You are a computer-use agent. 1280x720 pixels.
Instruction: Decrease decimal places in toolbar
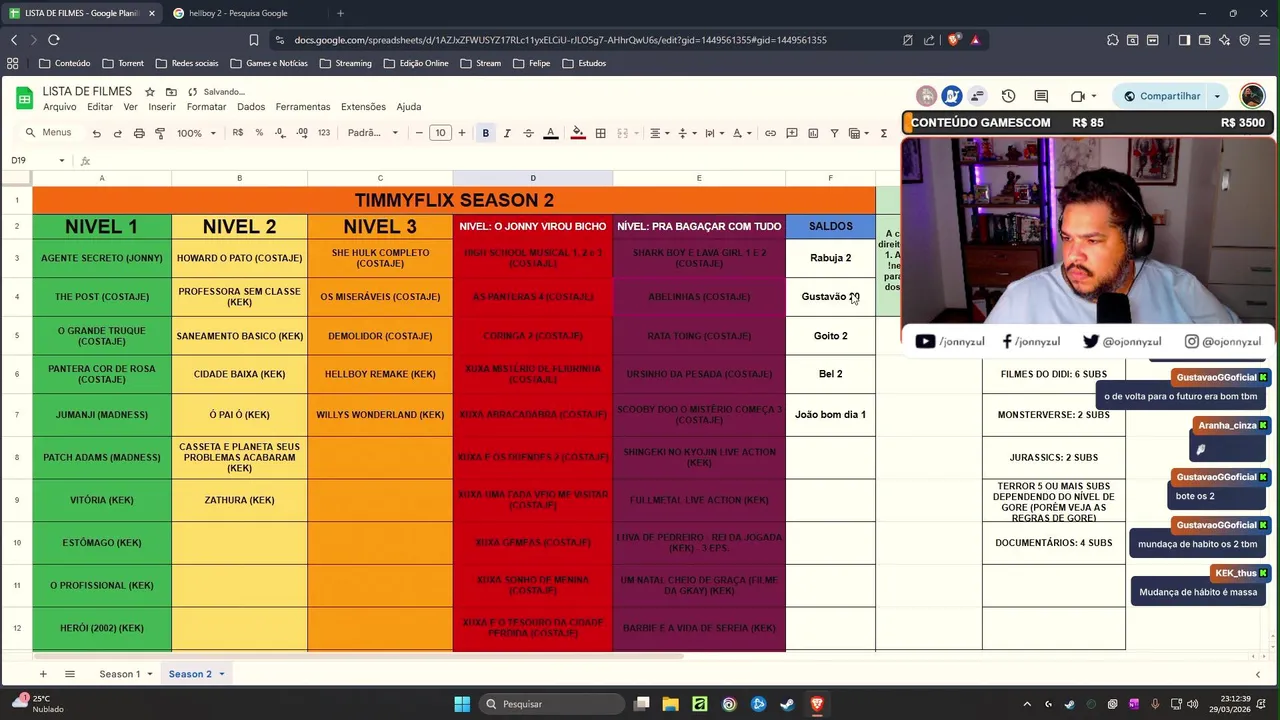(x=280, y=133)
